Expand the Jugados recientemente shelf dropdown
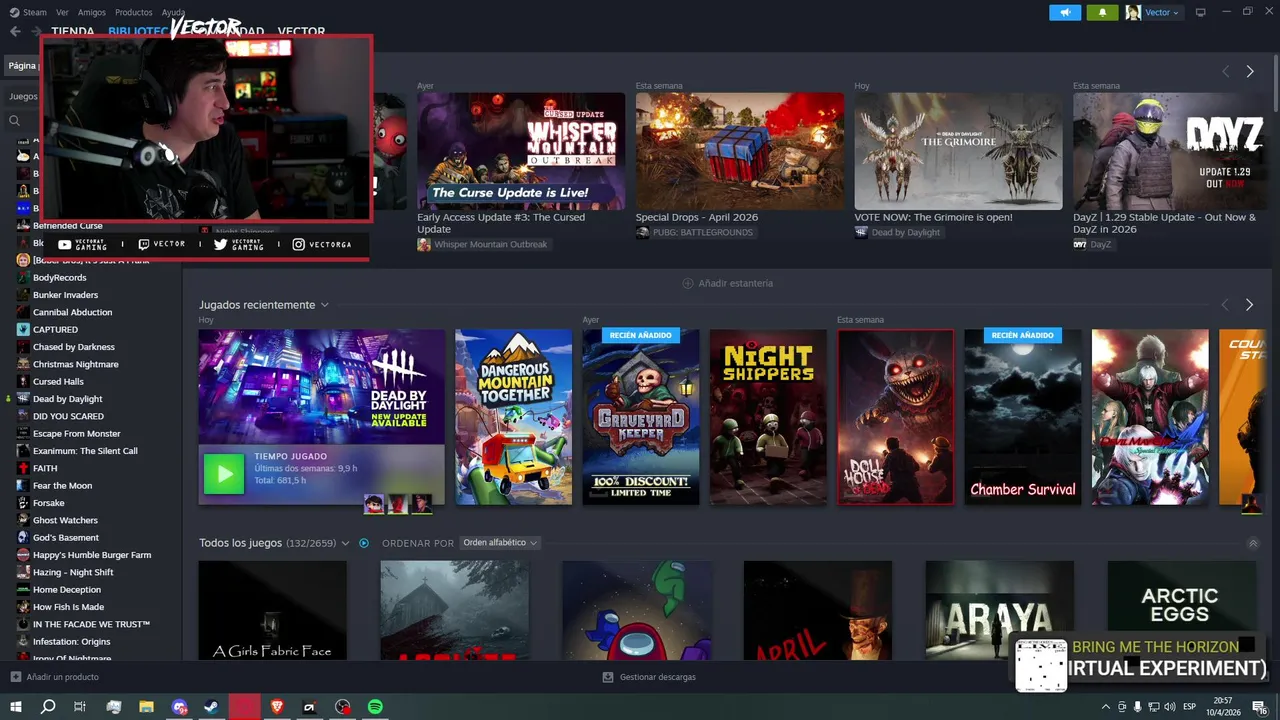The width and height of the screenshot is (1280, 720). tap(325, 305)
